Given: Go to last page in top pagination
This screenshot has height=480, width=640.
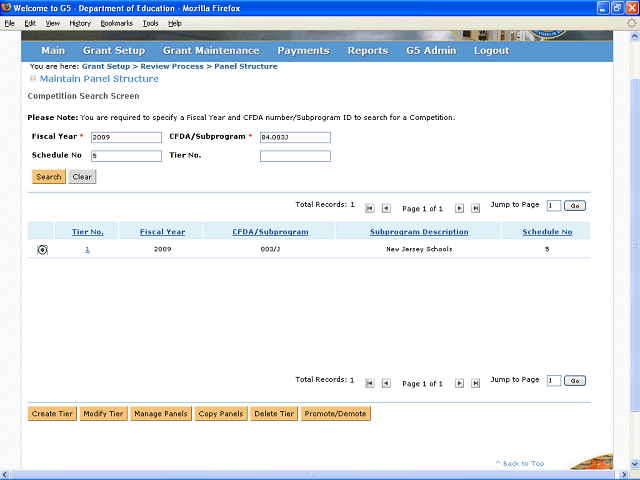Looking at the screenshot, I should pos(476,209).
